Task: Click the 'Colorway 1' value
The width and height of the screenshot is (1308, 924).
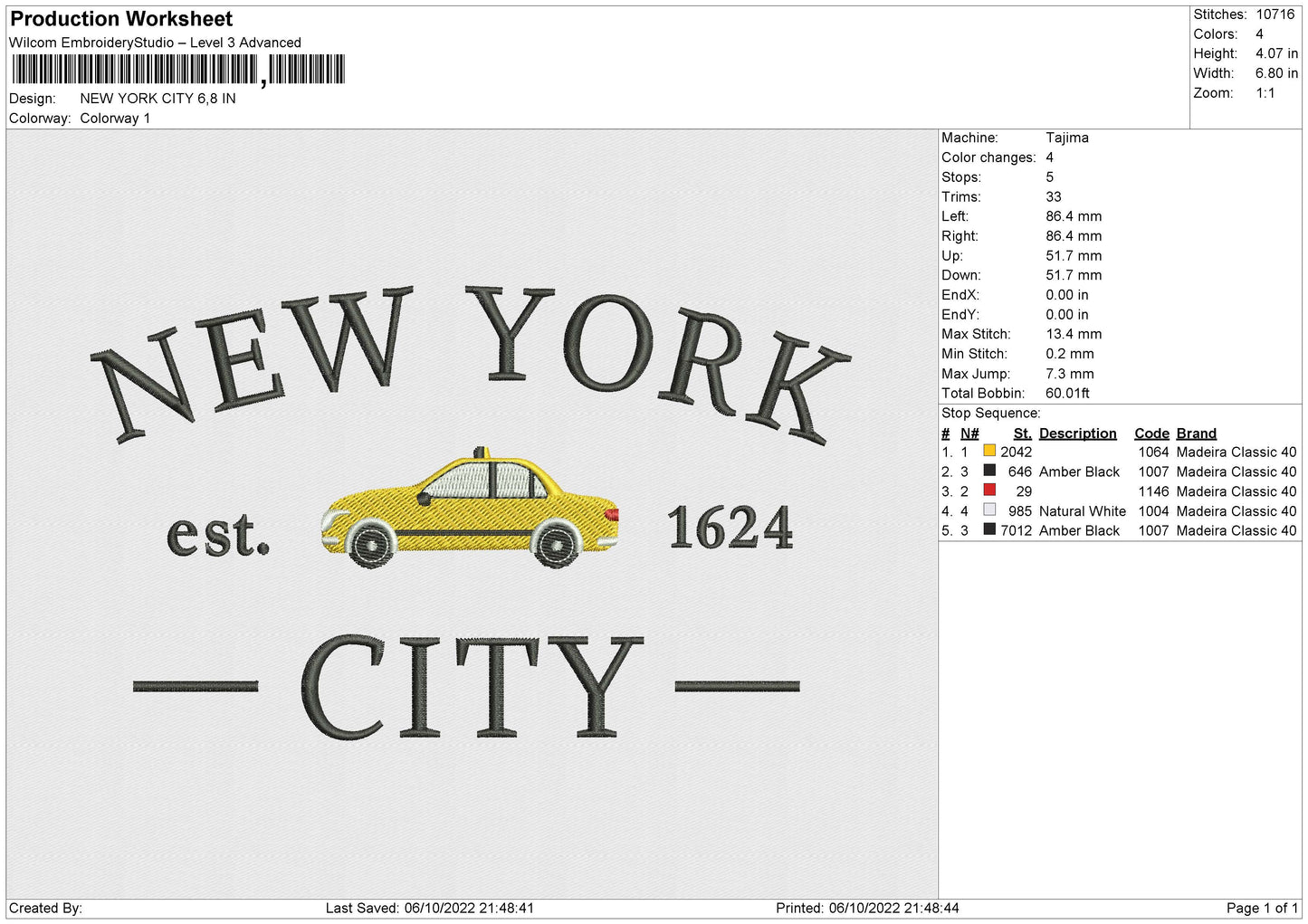Action: [x=115, y=119]
